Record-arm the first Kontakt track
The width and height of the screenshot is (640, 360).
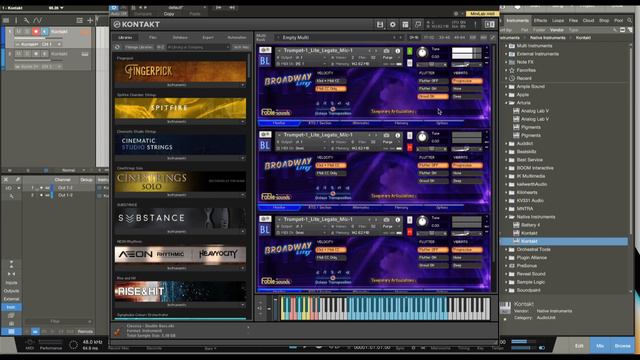point(36,31)
